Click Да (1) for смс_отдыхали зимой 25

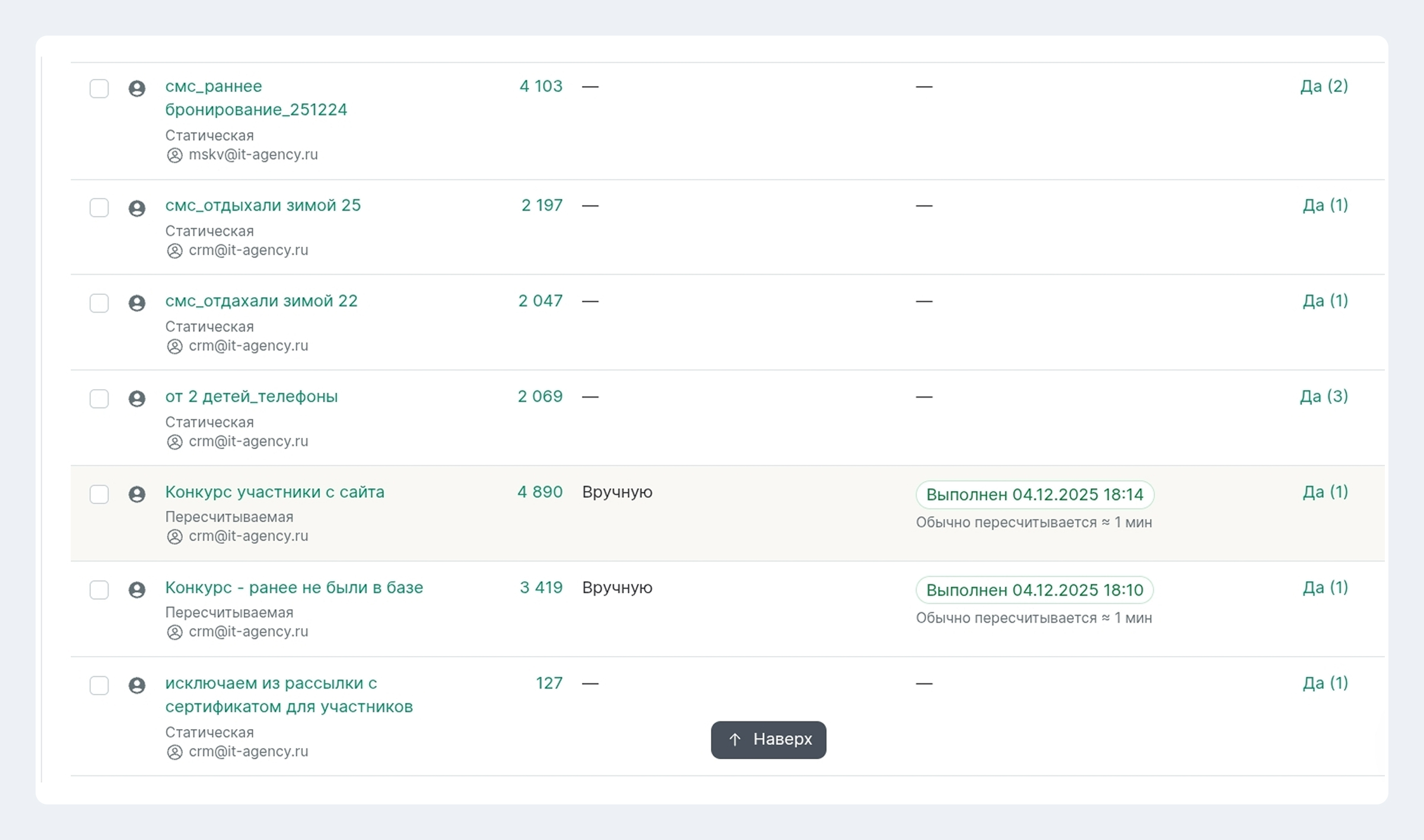click(x=1325, y=205)
